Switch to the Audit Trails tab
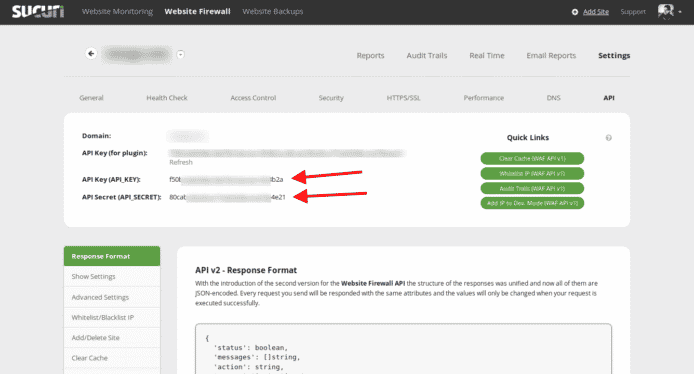This screenshot has width=694, height=374. (x=427, y=55)
